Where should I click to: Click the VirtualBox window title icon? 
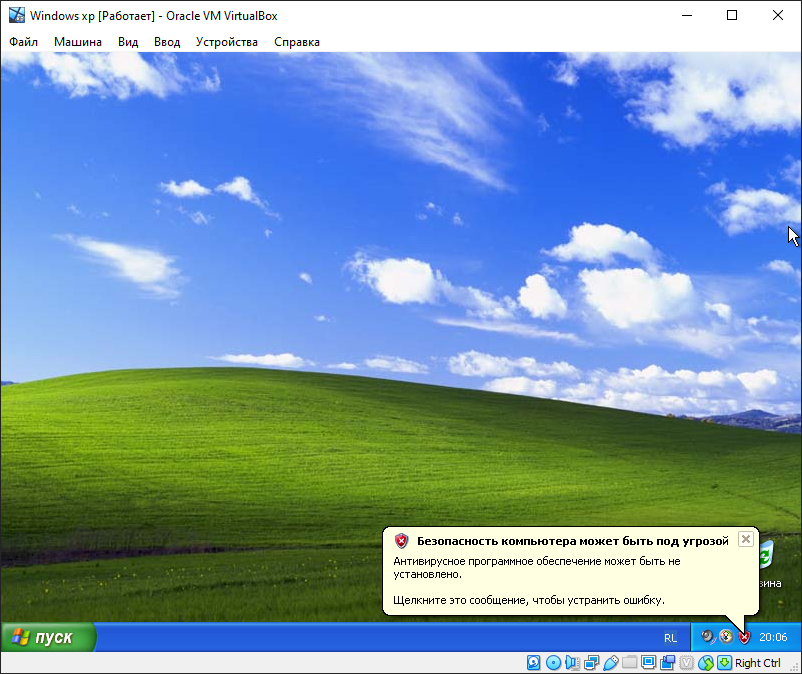pos(16,15)
